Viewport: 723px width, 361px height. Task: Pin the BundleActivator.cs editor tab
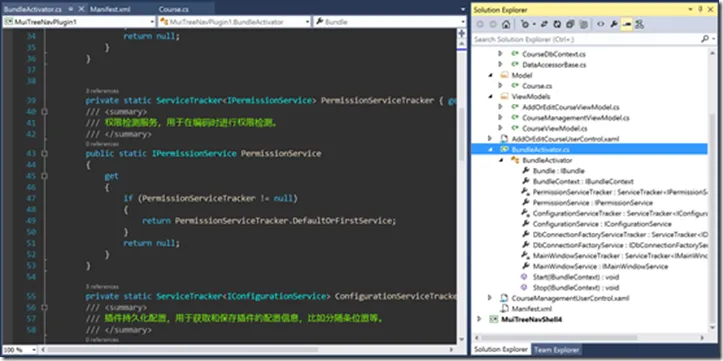pos(71,9)
